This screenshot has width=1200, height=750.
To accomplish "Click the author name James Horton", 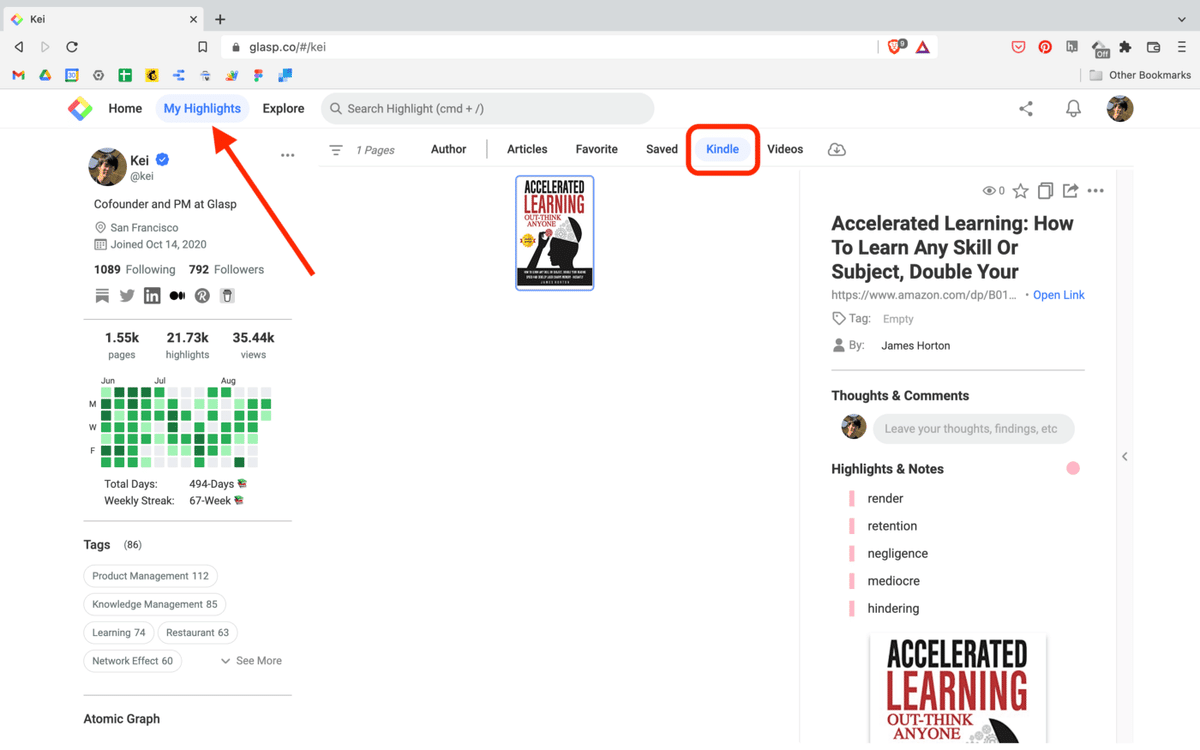I will click(916, 345).
